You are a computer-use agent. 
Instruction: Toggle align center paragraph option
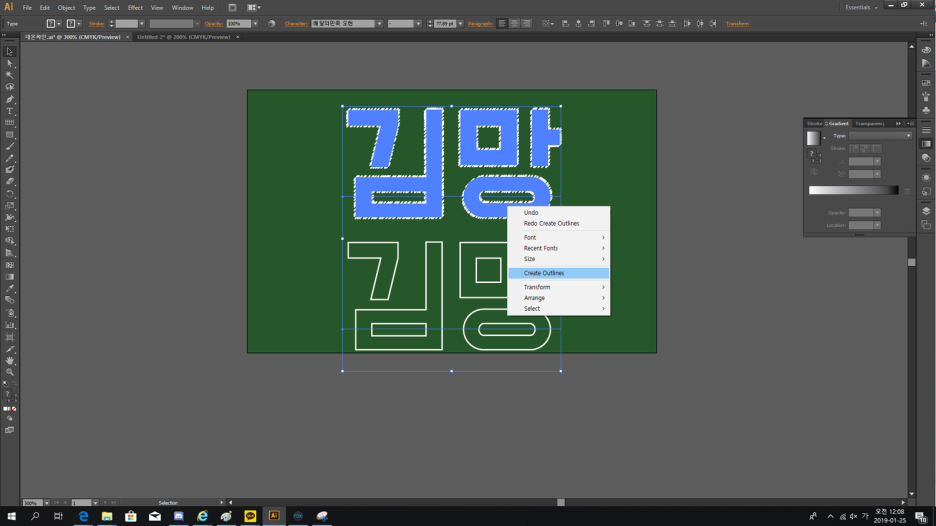coord(515,23)
